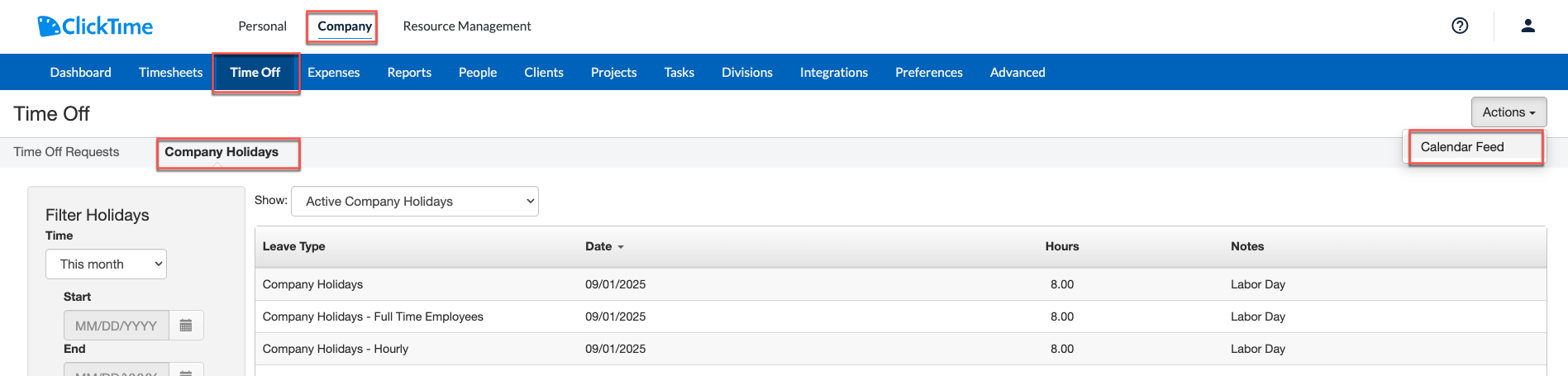The image size is (1568, 376).
Task: Choose Calendar Feed from Actions menu
Action: (x=1461, y=147)
